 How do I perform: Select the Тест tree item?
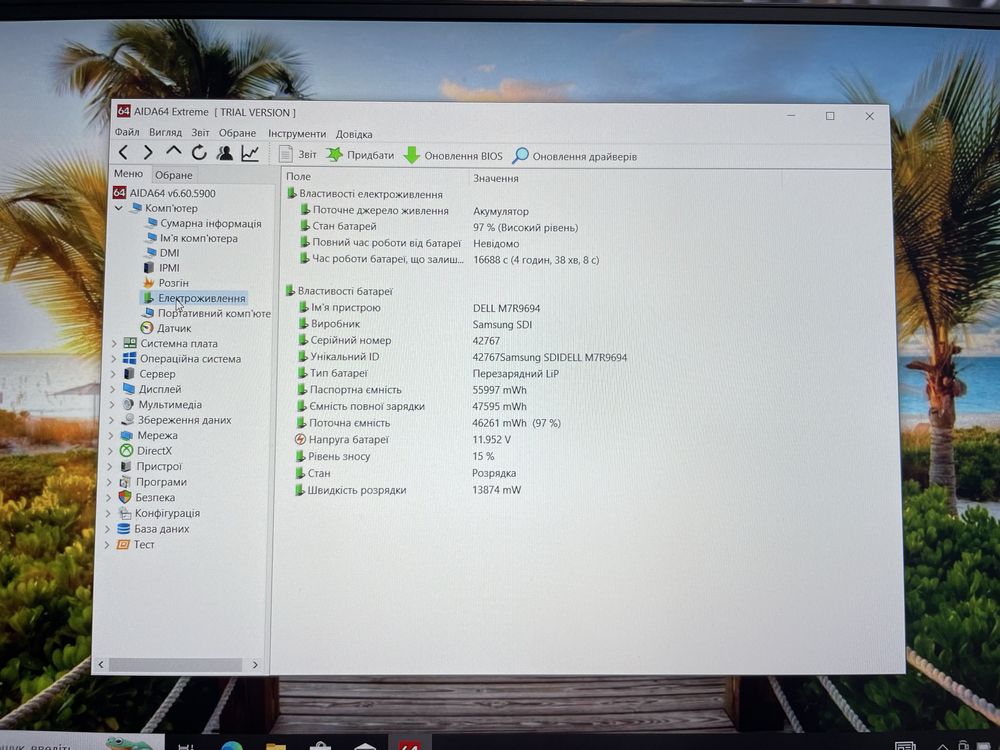pyautogui.click(x=135, y=544)
